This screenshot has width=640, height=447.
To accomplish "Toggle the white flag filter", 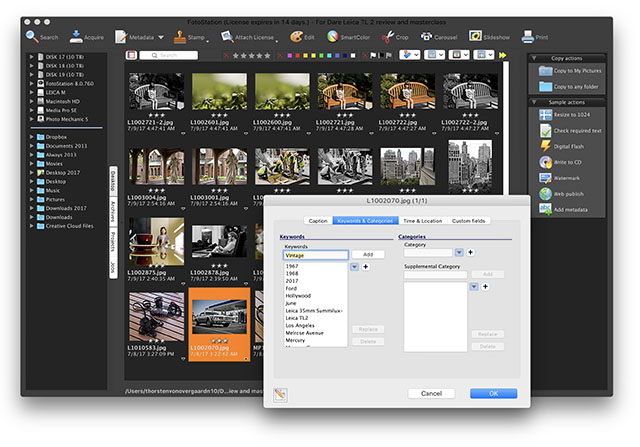I will pyautogui.click(x=373, y=55).
